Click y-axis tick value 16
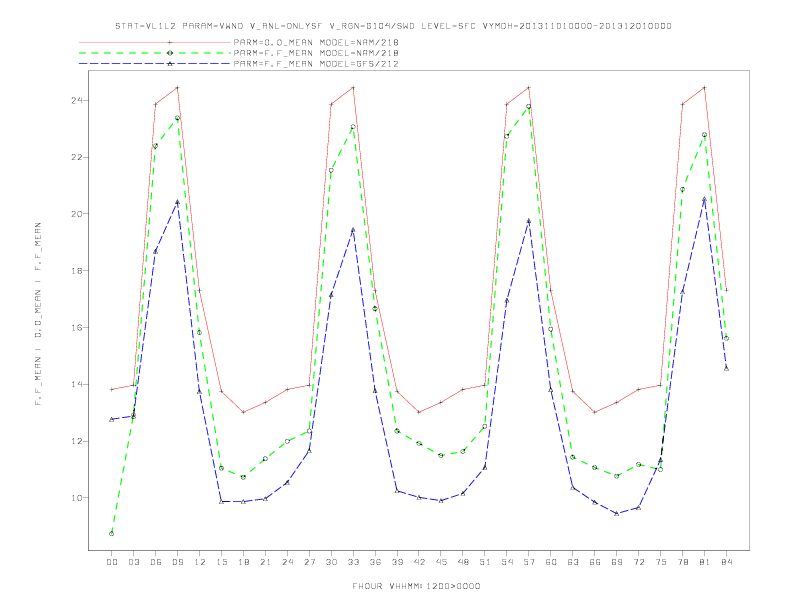 pos(77,327)
